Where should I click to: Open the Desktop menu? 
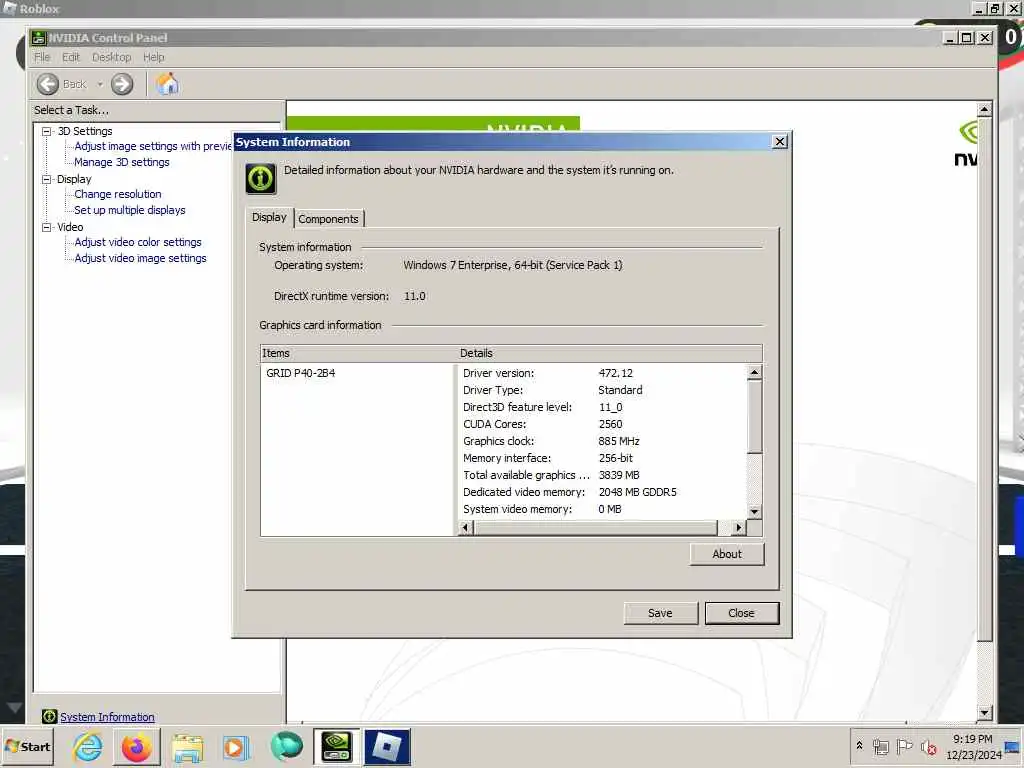tap(112, 57)
